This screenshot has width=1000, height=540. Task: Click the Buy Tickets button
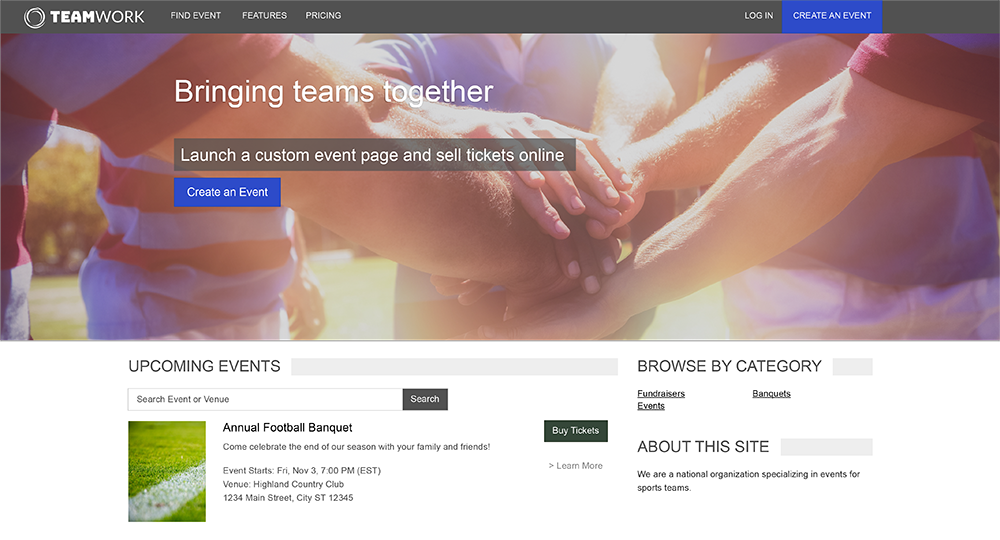click(575, 430)
